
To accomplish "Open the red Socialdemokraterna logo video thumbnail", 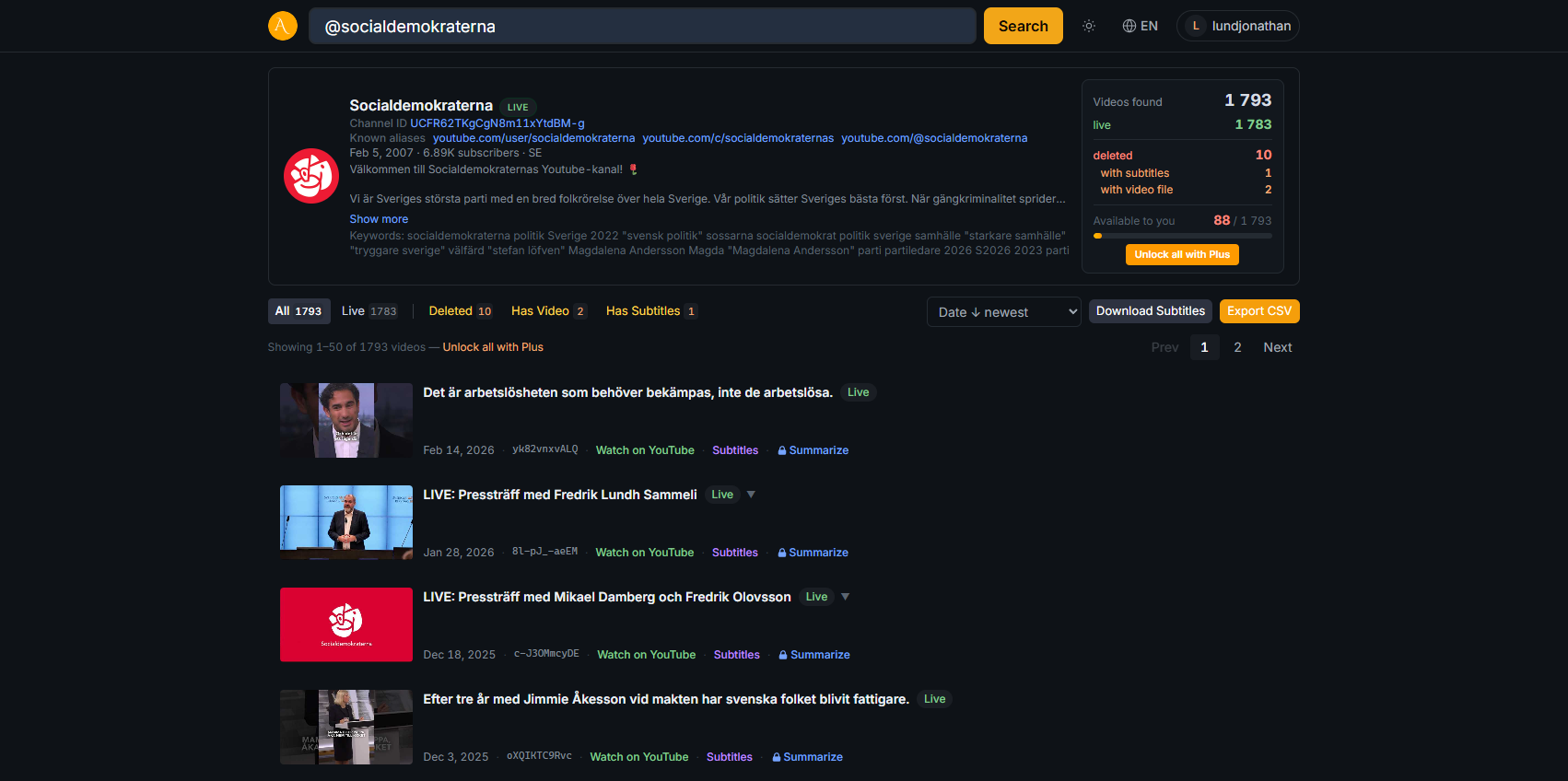I will click(x=346, y=624).
